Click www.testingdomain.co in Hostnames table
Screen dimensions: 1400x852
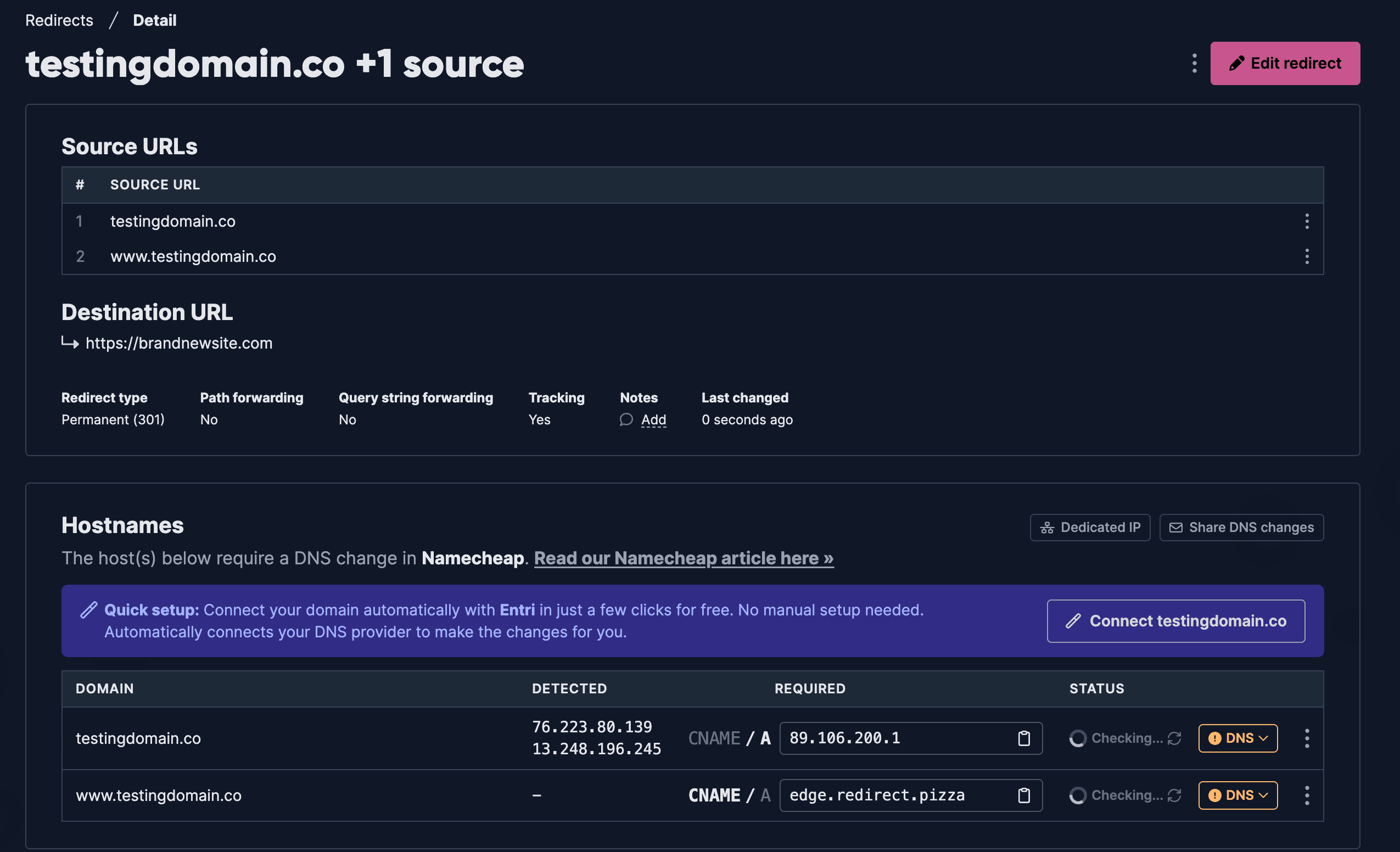(159, 795)
